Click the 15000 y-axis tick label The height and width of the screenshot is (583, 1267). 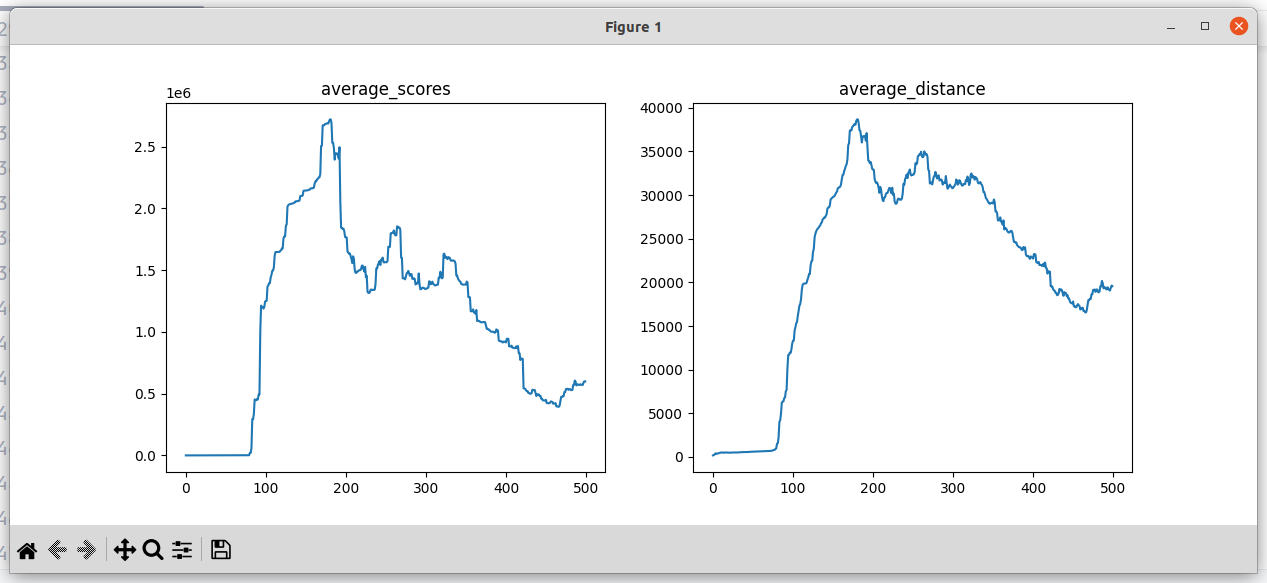(662, 326)
